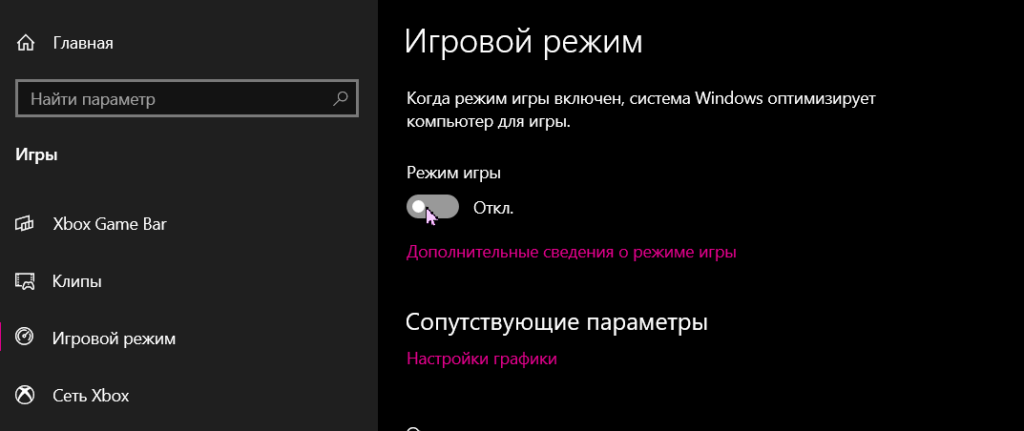Image resolution: width=1024 pixels, height=431 pixels.
Task: Click the Откл. label beside the toggle
Action: [x=492, y=208]
